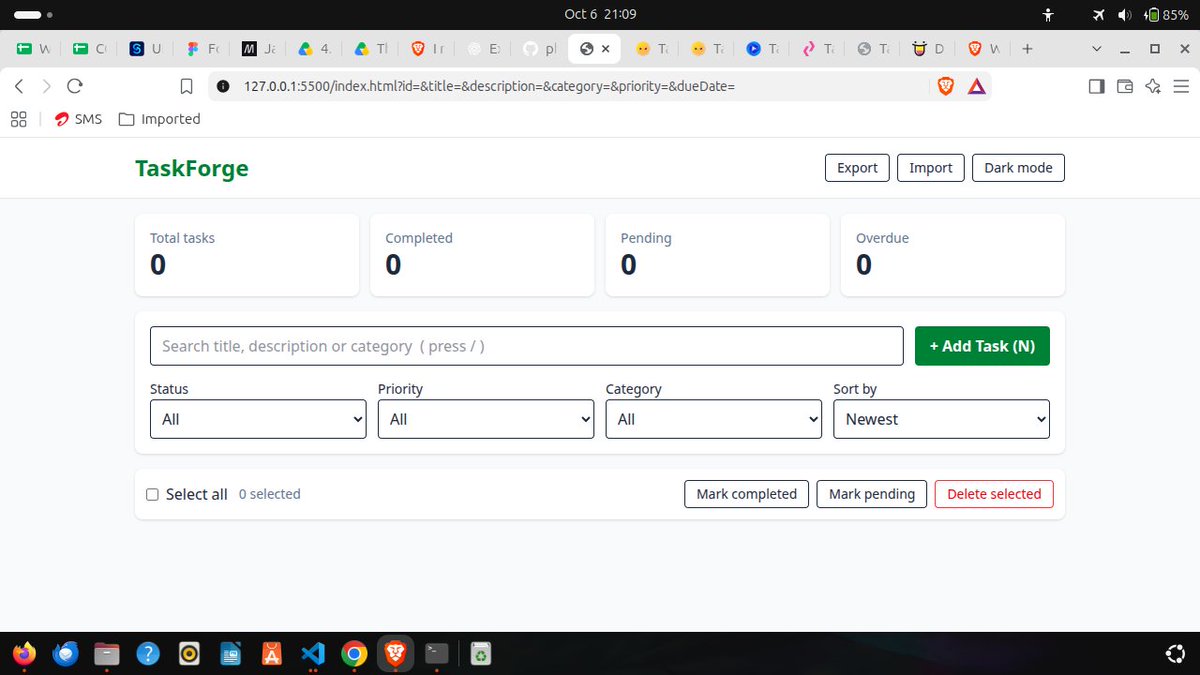Click the Import button
This screenshot has width=1200, height=675.
point(931,168)
